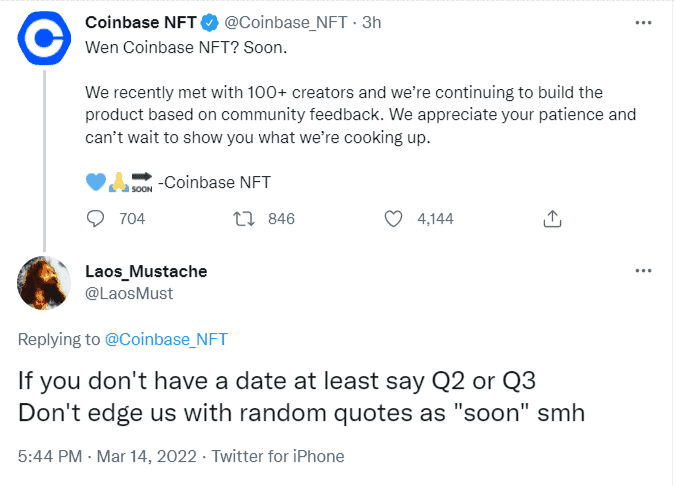The height and width of the screenshot is (486, 676).
Task: Click the reply speech bubble icon
Action: point(97,219)
